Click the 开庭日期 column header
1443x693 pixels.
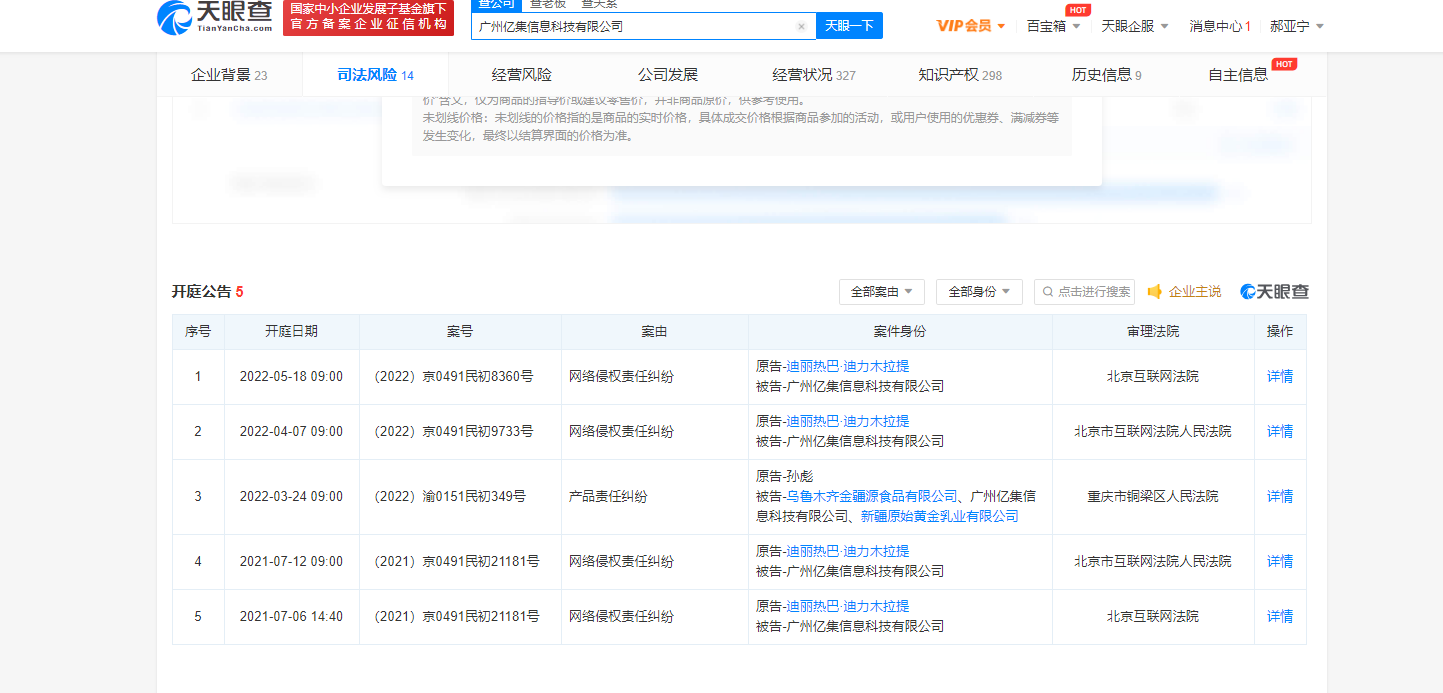click(x=292, y=332)
